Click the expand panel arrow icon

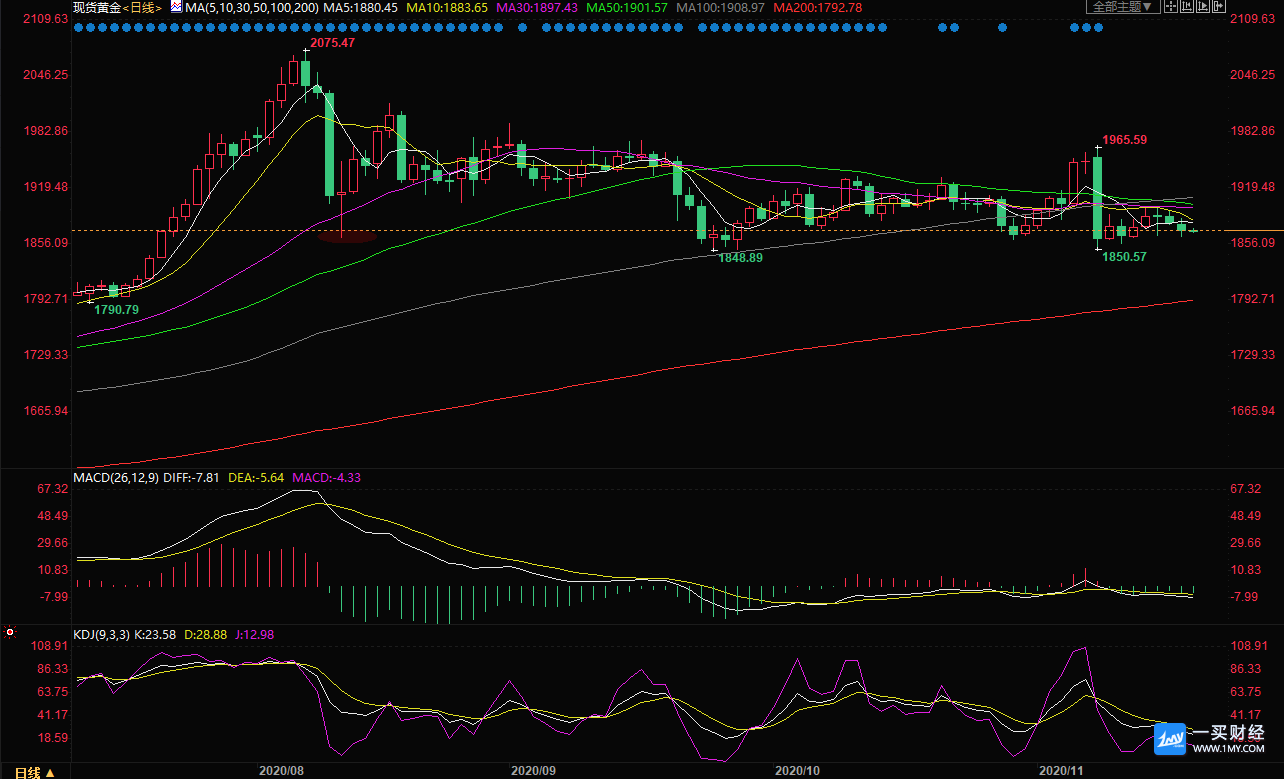(1219, 6)
